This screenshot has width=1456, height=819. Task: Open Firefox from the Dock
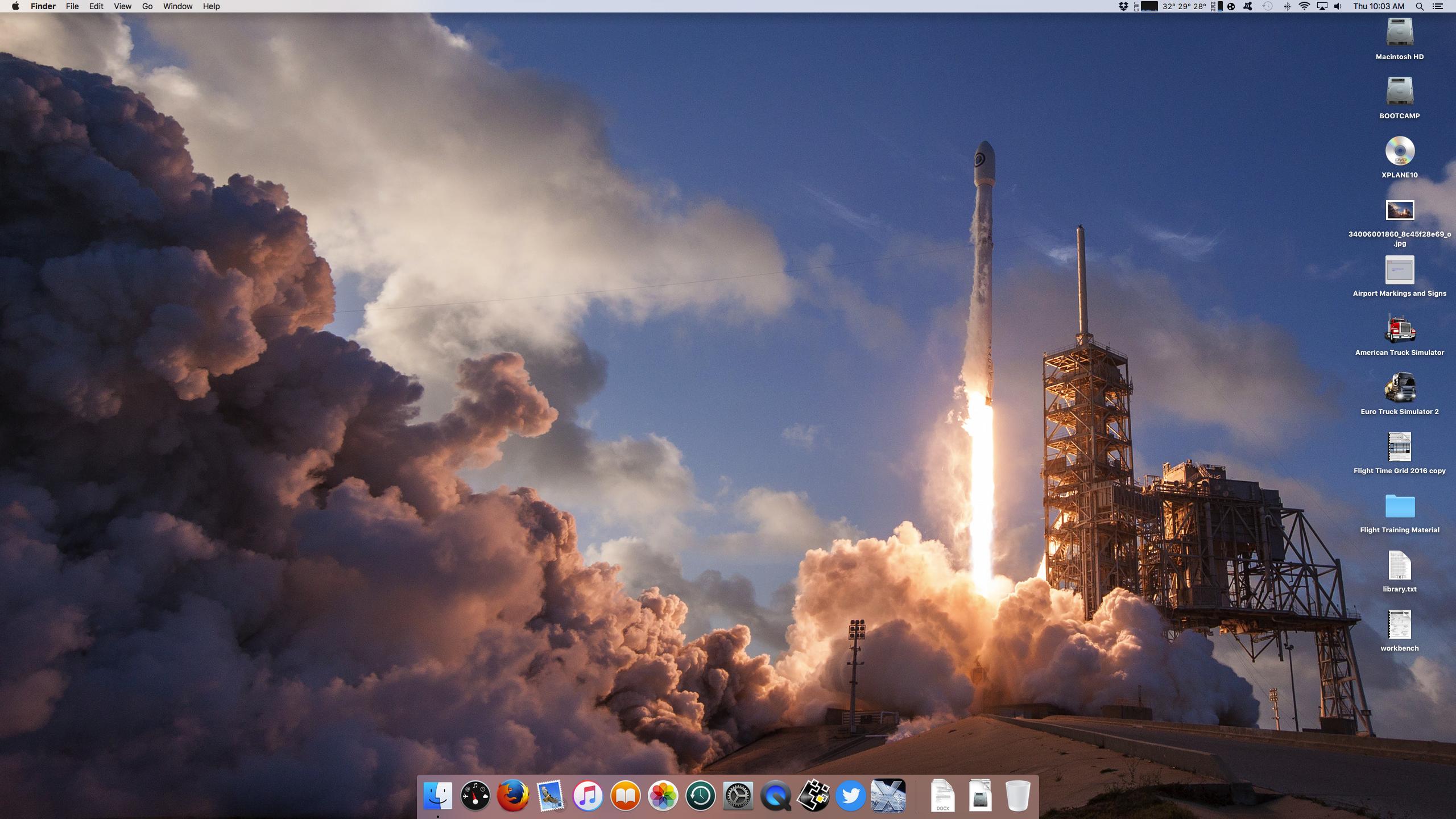point(513,795)
